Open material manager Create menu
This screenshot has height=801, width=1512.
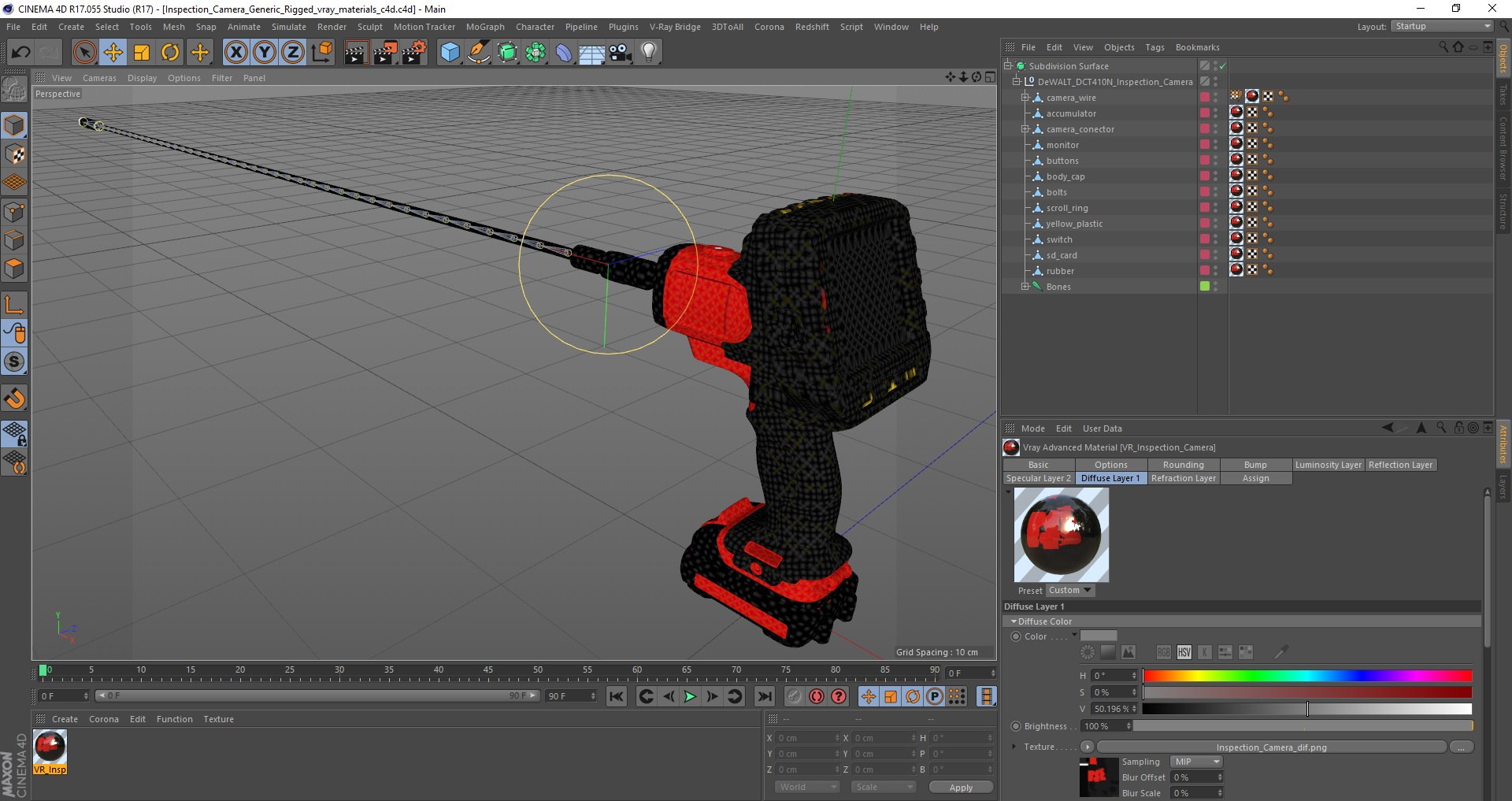click(65, 719)
